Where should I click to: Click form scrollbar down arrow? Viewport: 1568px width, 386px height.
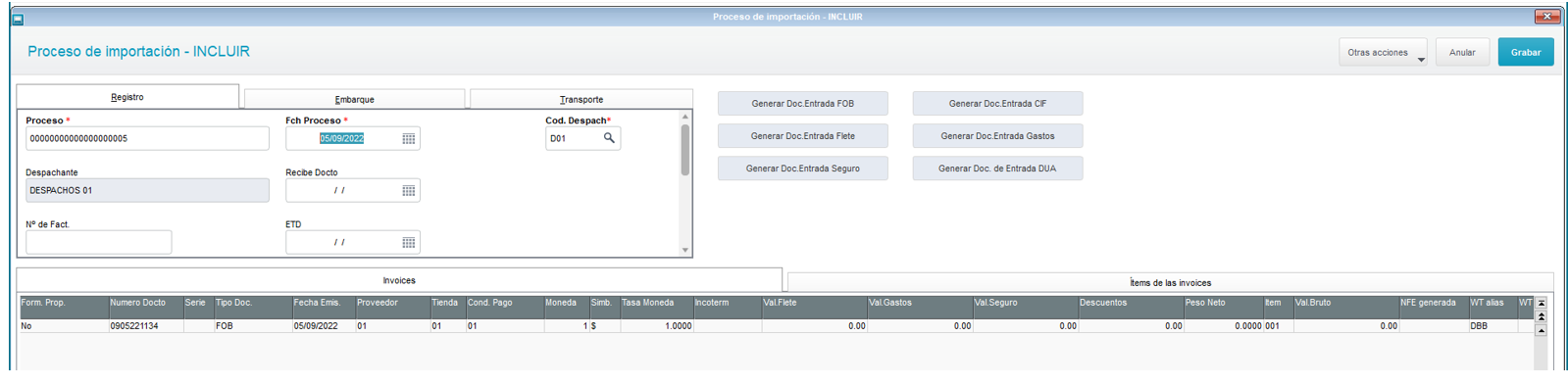(684, 251)
